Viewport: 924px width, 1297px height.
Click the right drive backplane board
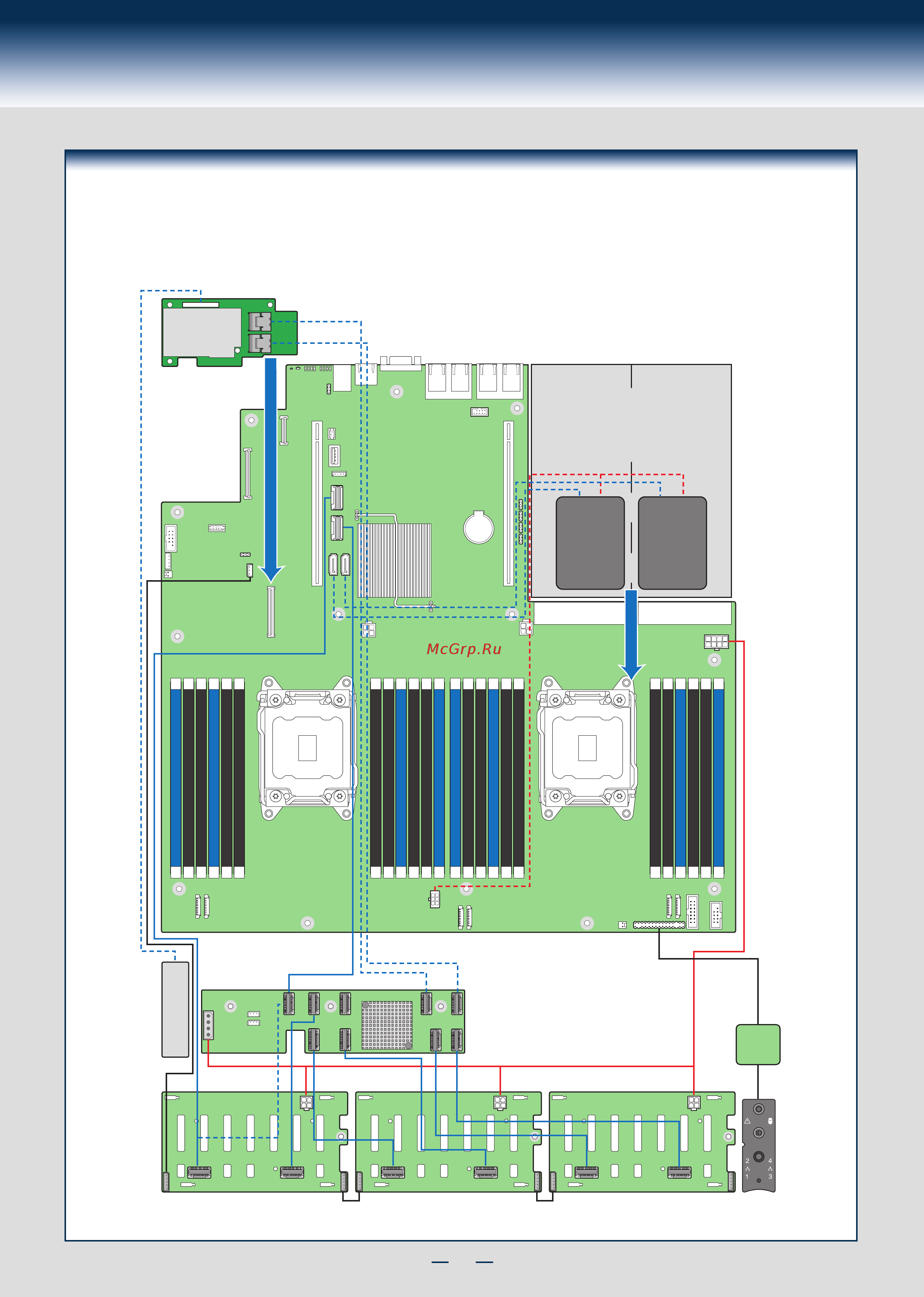pyautogui.click(x=643, y=1141)
